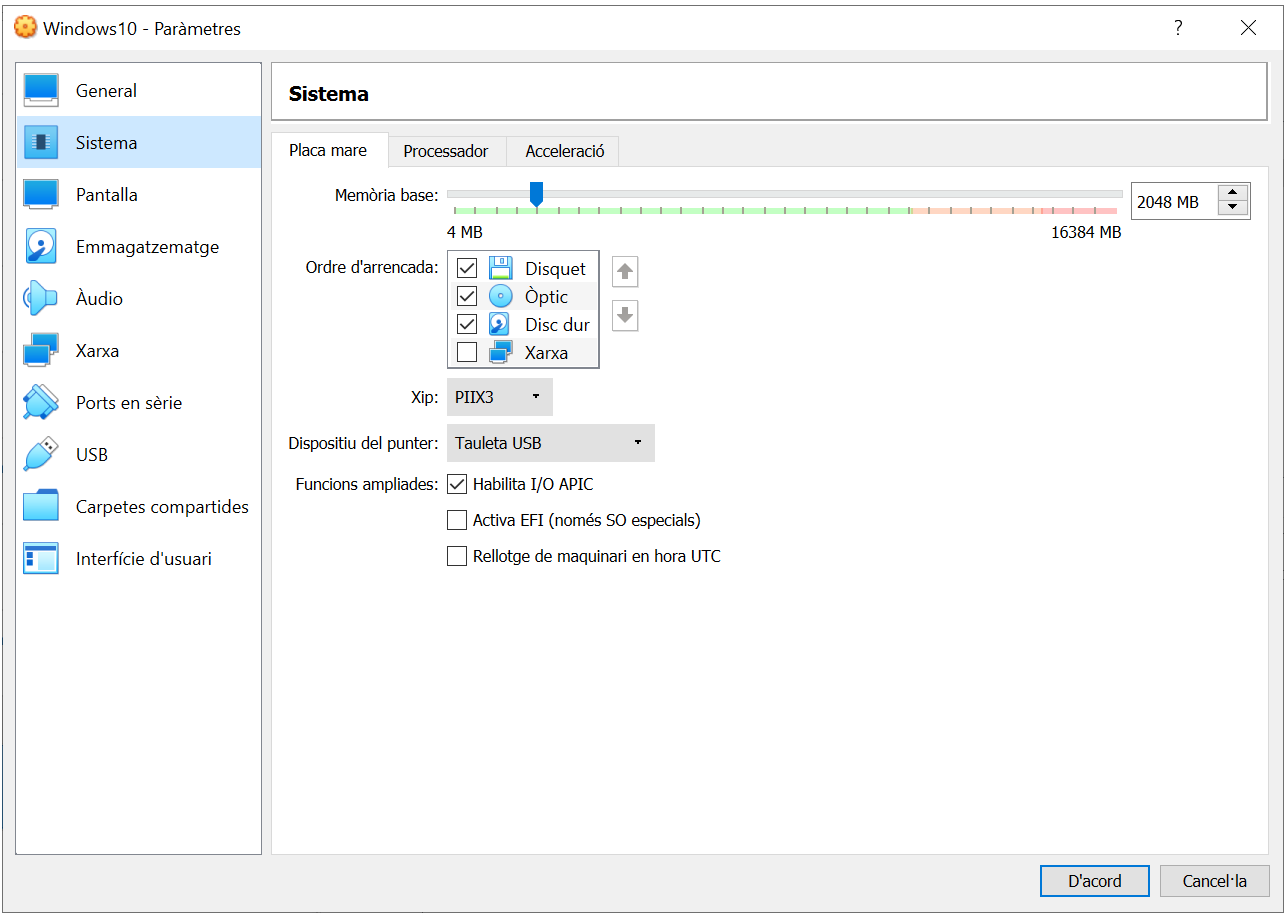Screen dimensions: 1288x916
Task: Click the Cancel·la button
Action: click(1214, 881)
